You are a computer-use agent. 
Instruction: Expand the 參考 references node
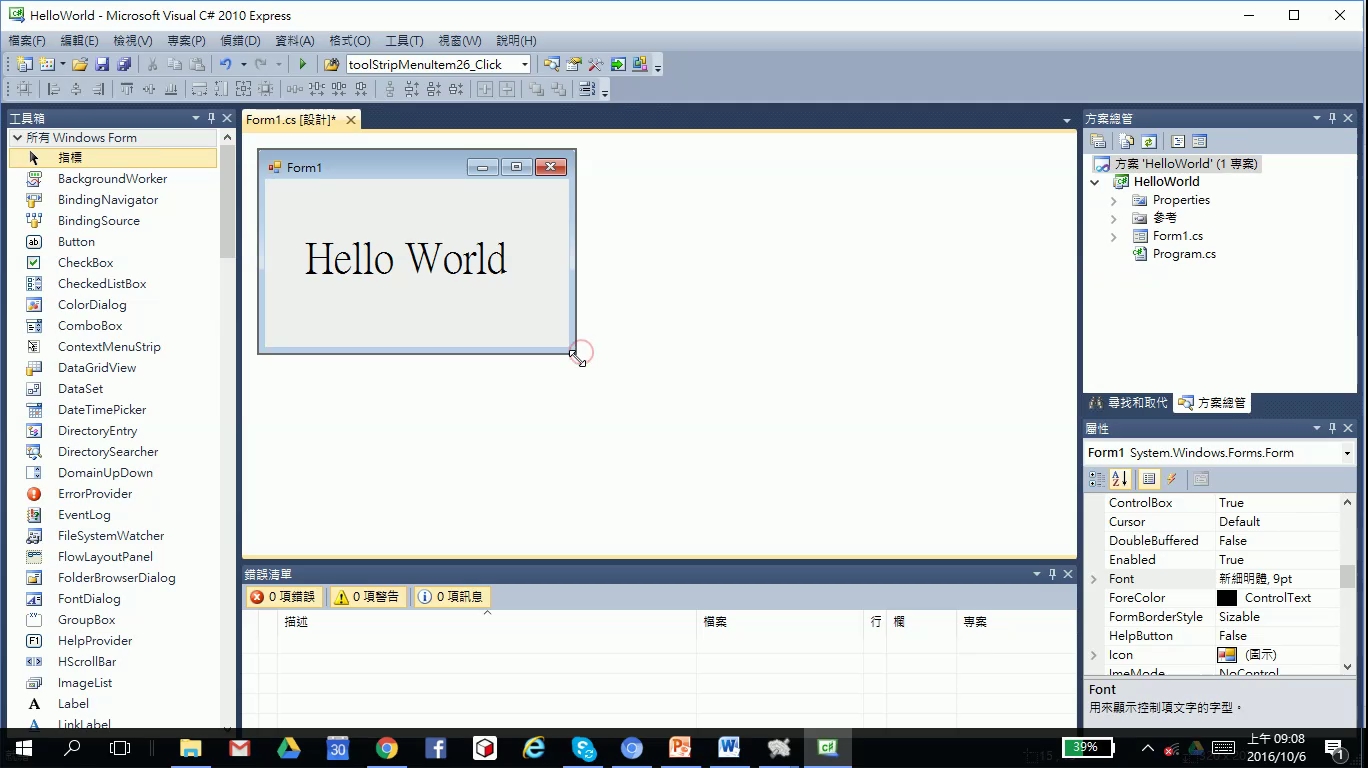click(1113, 218)
